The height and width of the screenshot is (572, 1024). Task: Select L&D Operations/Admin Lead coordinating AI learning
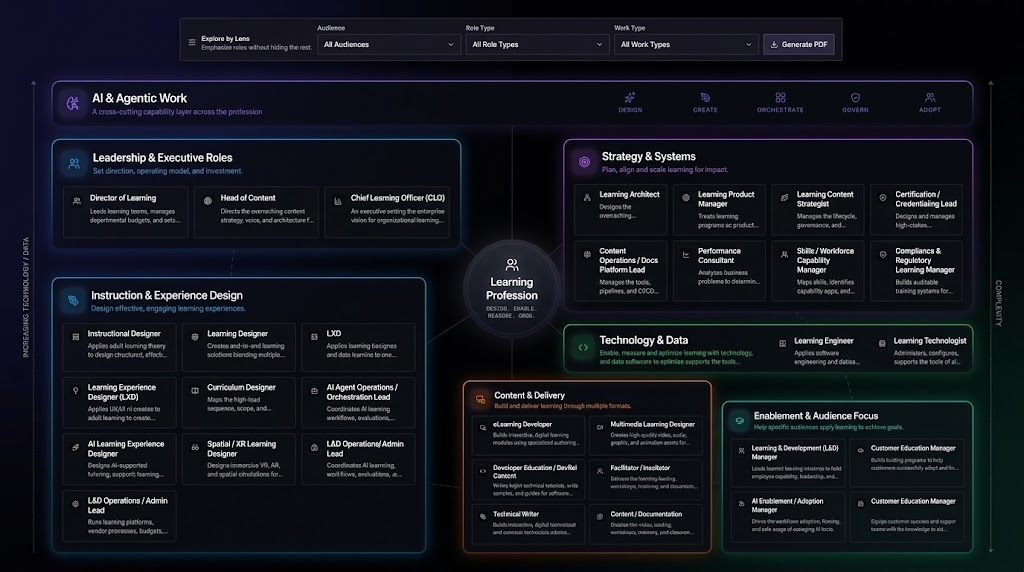359,459
